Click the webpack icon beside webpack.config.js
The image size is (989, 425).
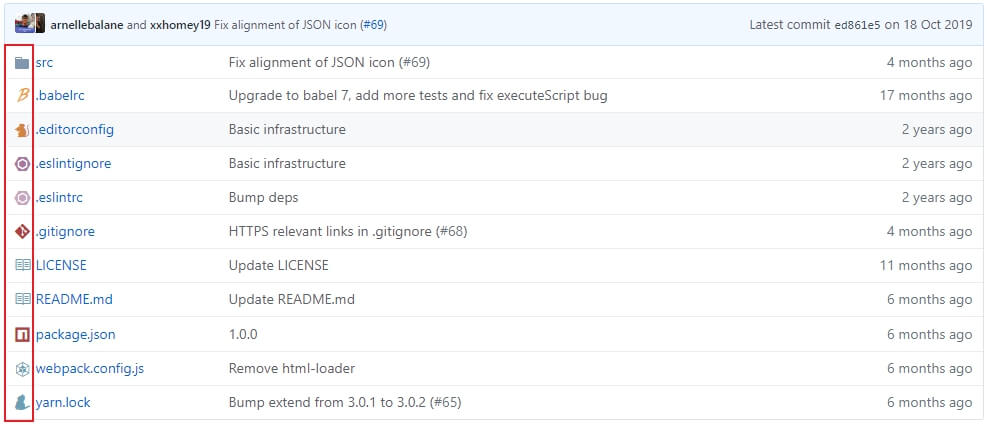point(22,368)
